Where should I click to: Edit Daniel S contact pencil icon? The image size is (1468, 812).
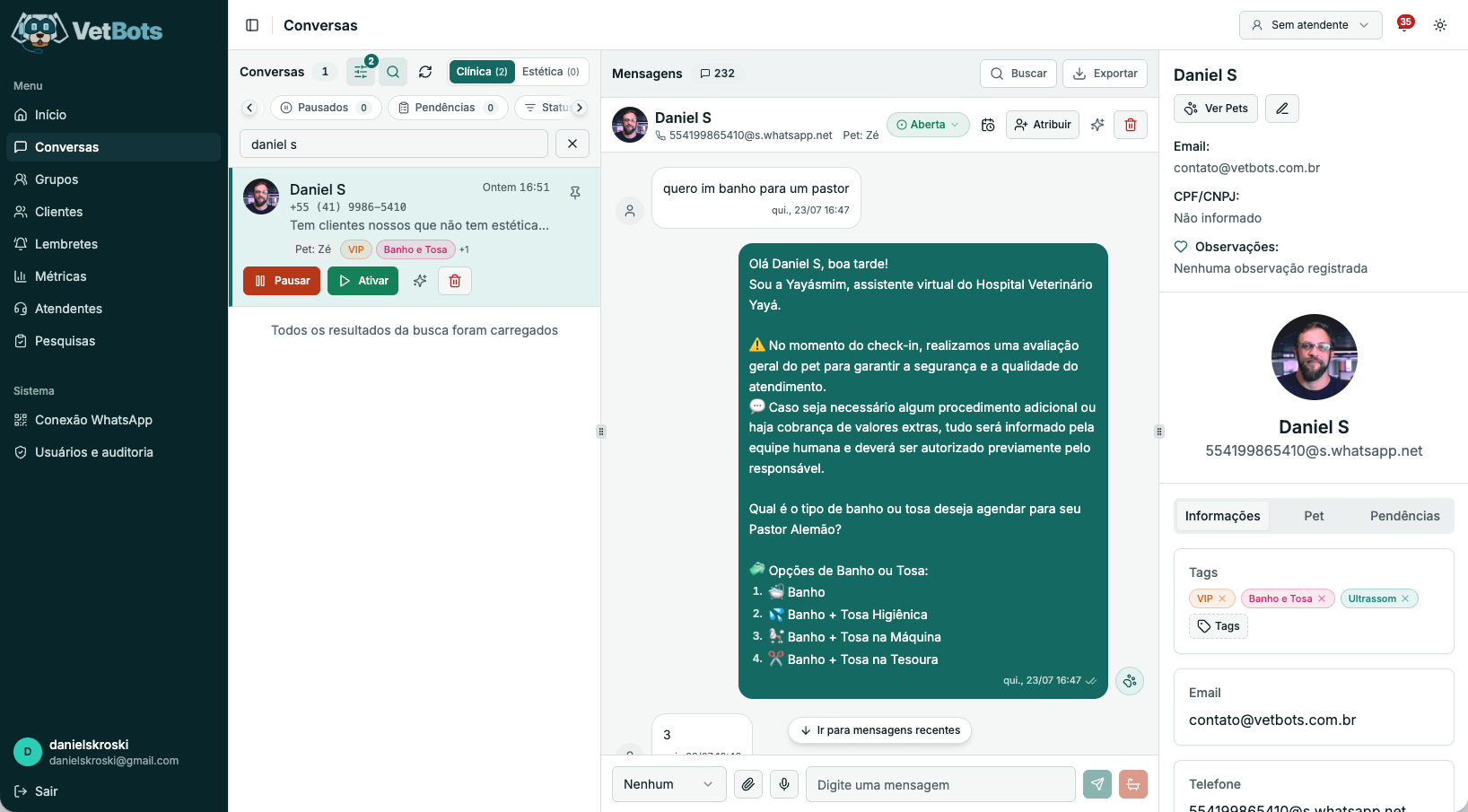pos(1282,109)
